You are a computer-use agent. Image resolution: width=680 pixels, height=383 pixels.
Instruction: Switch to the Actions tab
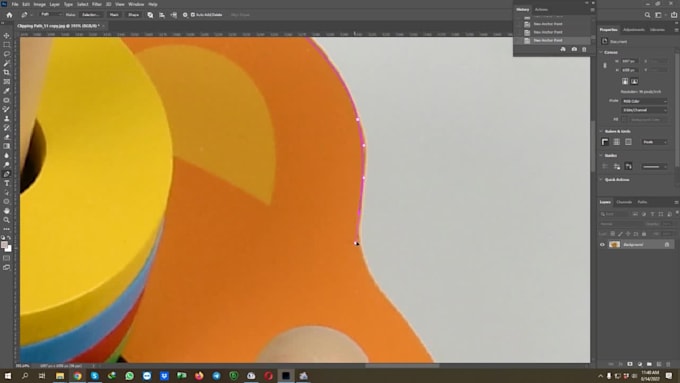(x=541, y=10)
